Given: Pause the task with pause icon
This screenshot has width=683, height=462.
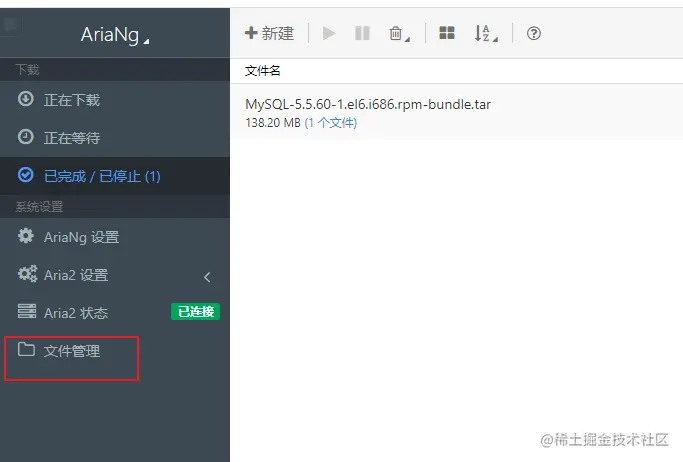Looking at the screenshot, I should 362,33.
